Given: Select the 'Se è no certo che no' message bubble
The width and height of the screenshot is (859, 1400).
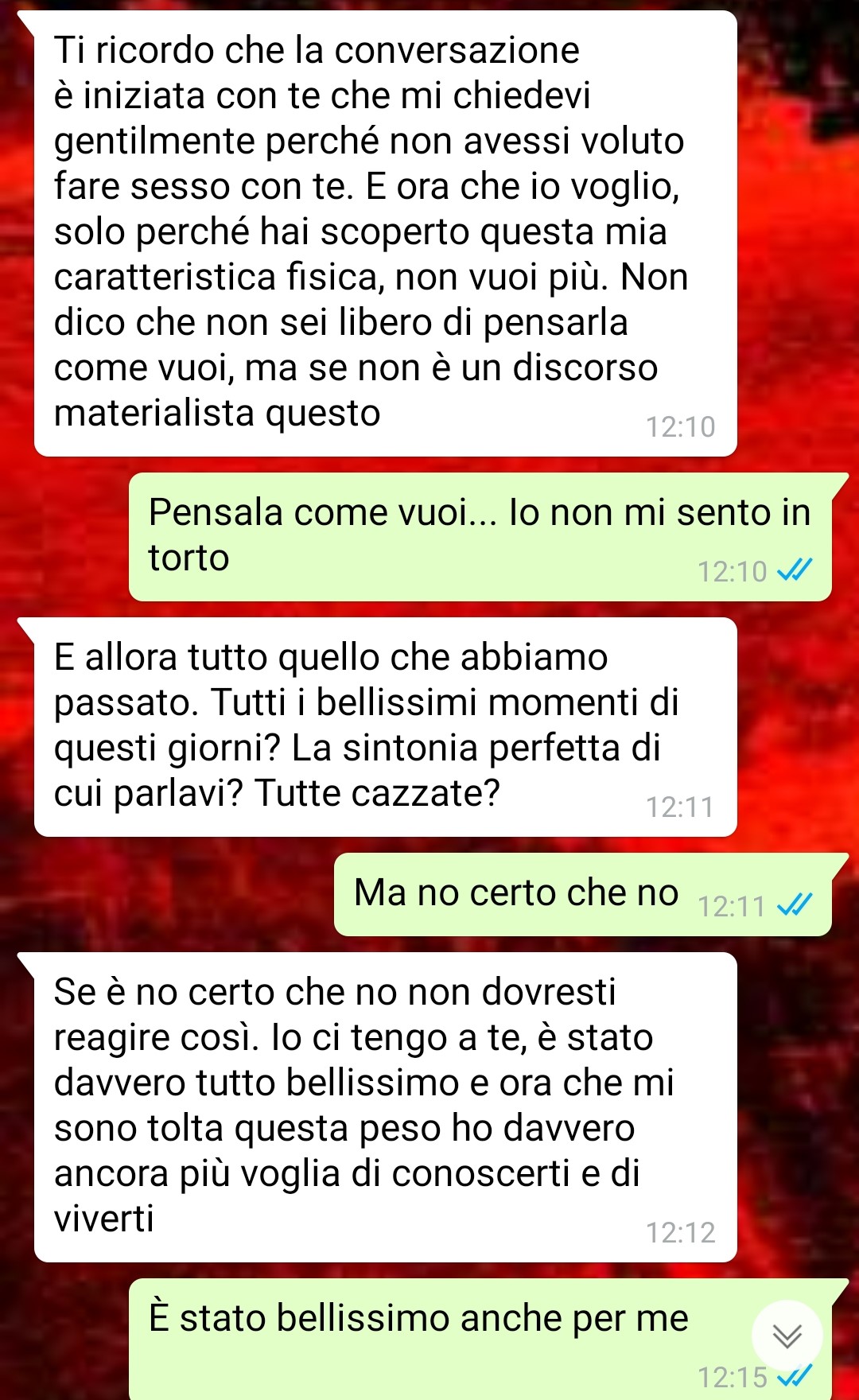Looking at the screenshot, I should [385, 1107].
